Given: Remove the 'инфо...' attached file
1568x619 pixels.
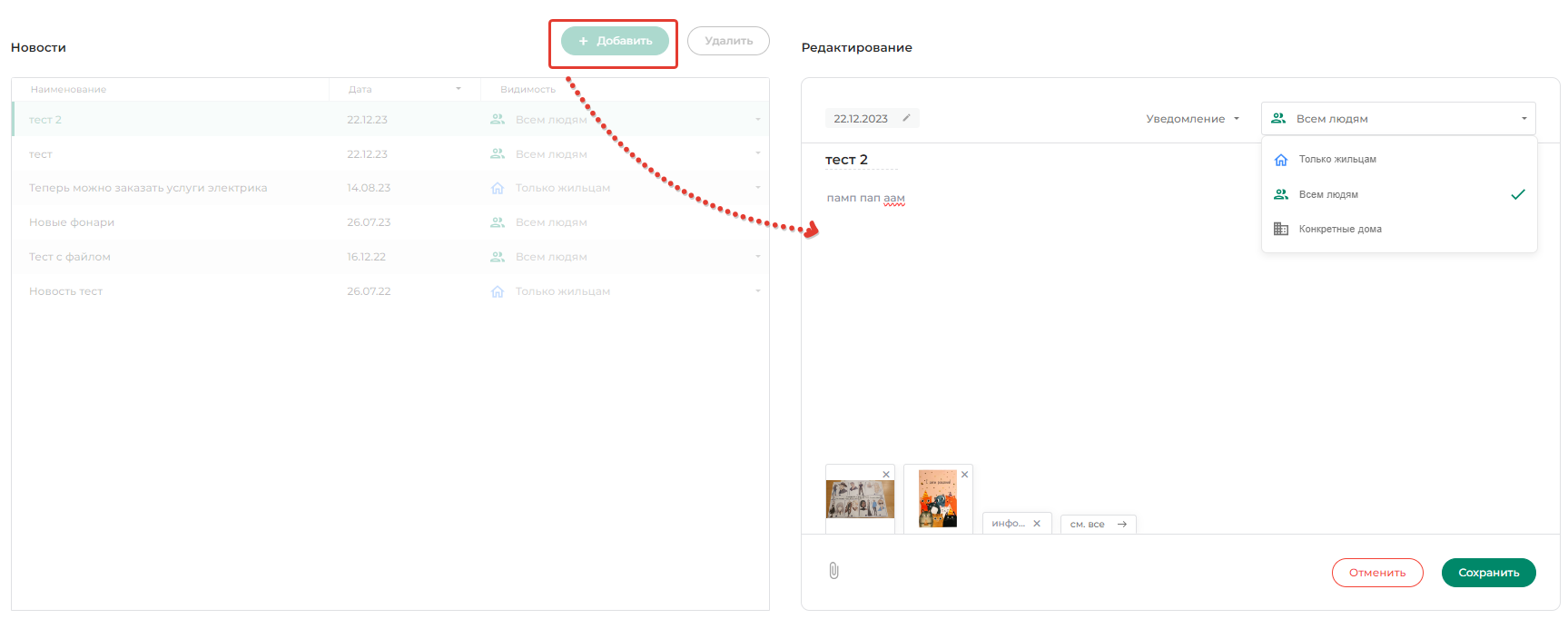Looking at the screenshot, I should pyautogui.click(x=1037, y=524).
